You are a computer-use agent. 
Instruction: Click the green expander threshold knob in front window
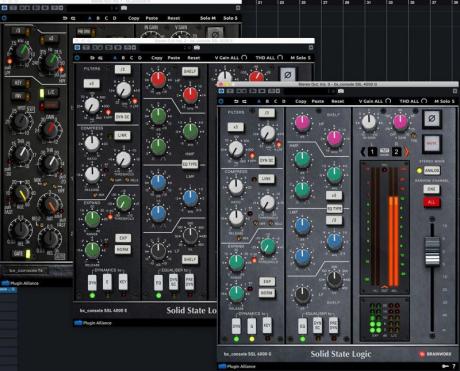click(x=267, y=247)
